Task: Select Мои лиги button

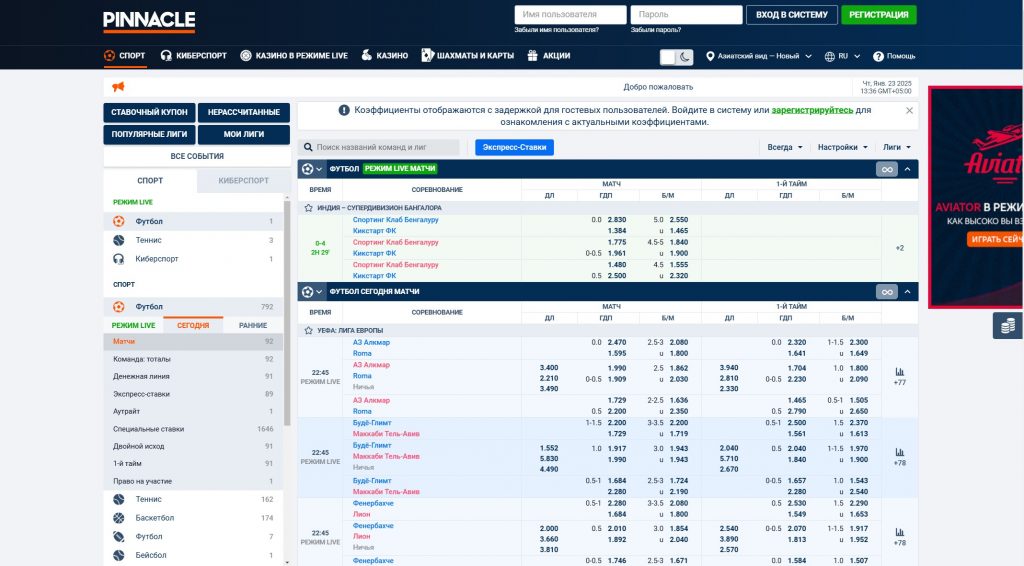Action: click(244, 134)
